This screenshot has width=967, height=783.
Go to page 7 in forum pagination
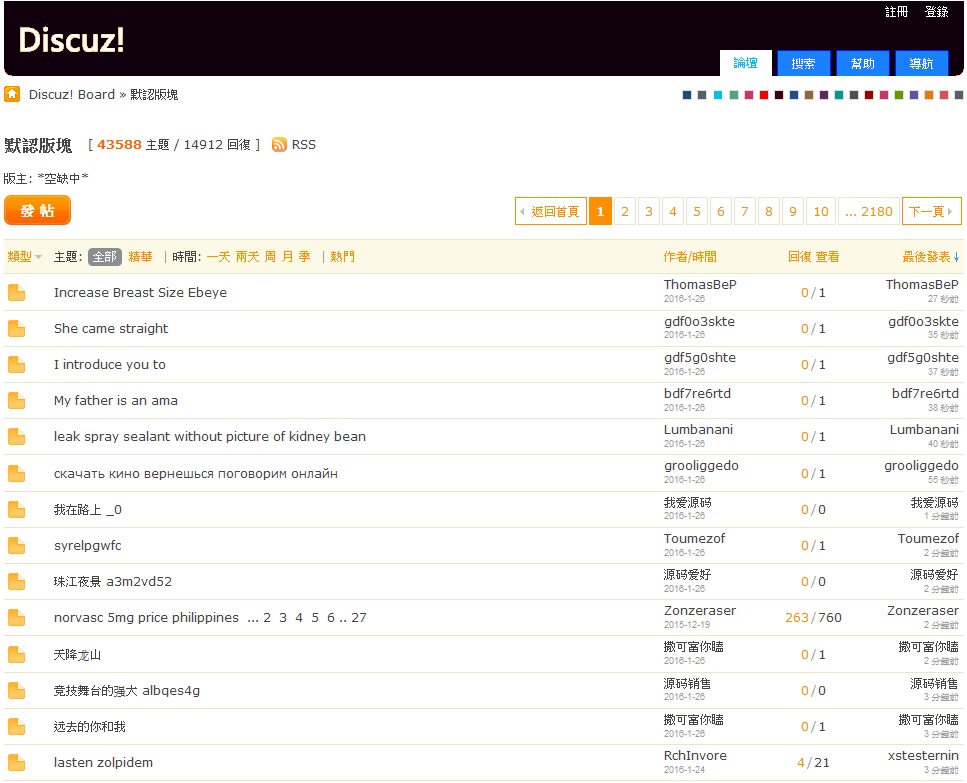[745, 211]
